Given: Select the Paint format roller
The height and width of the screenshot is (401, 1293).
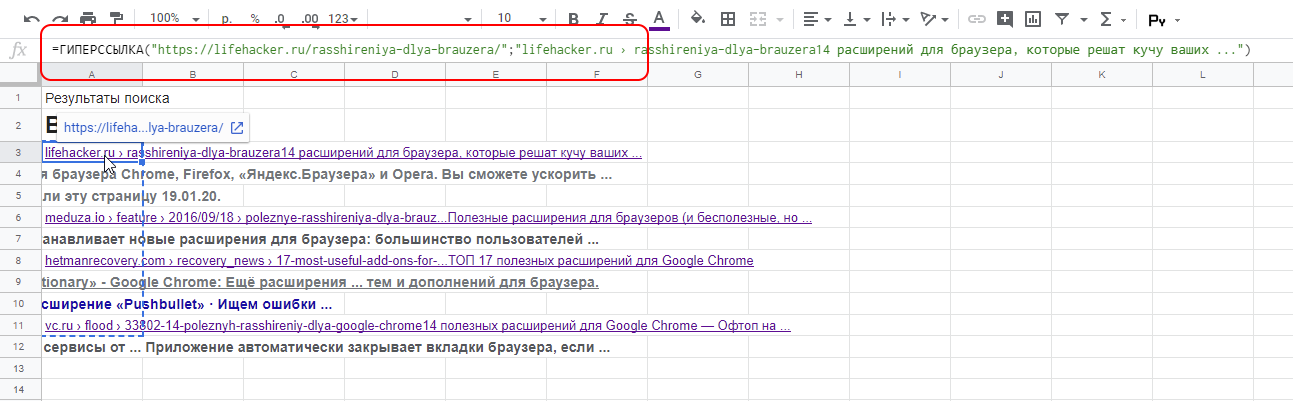Looking at the screenshot, I should coord(116,19).
